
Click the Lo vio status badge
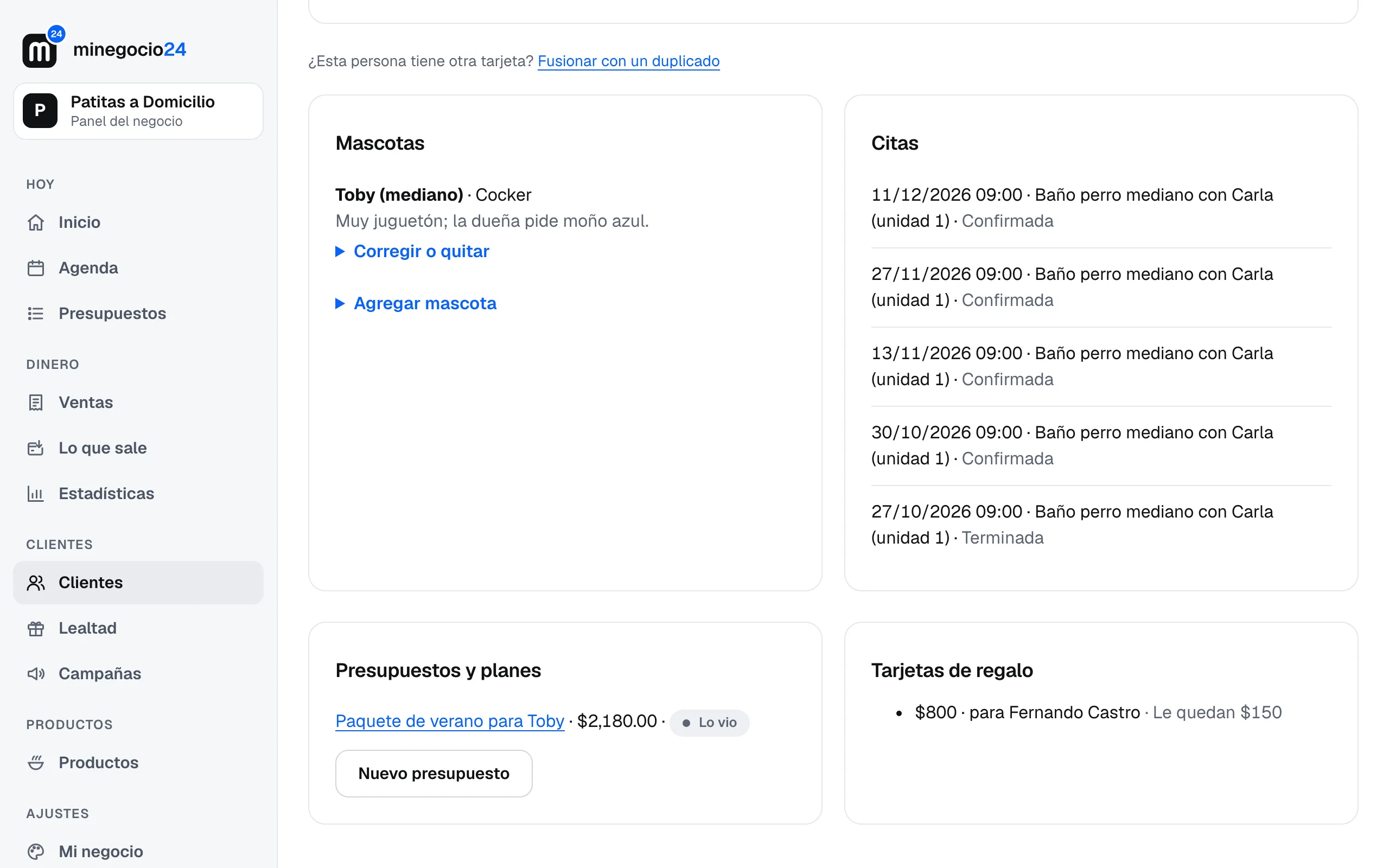tap(710, 722)
